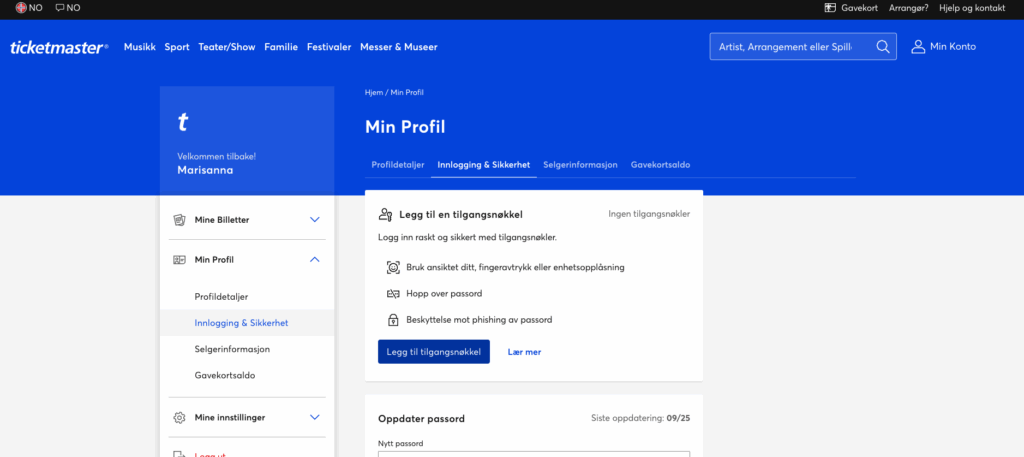Click the Ticketmaster logo
Viewport: 1024px width, 457px height.
click(x=59, y=47)
